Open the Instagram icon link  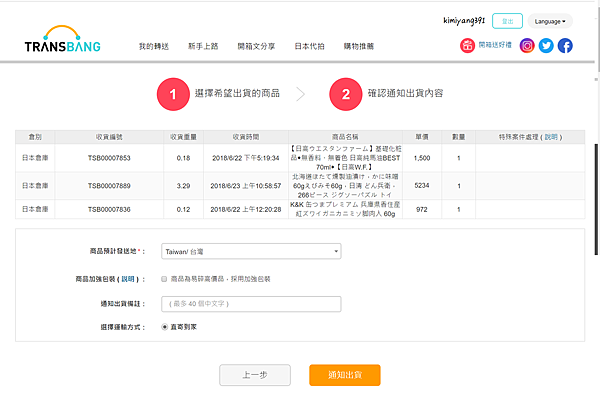(x=527, y=45)
